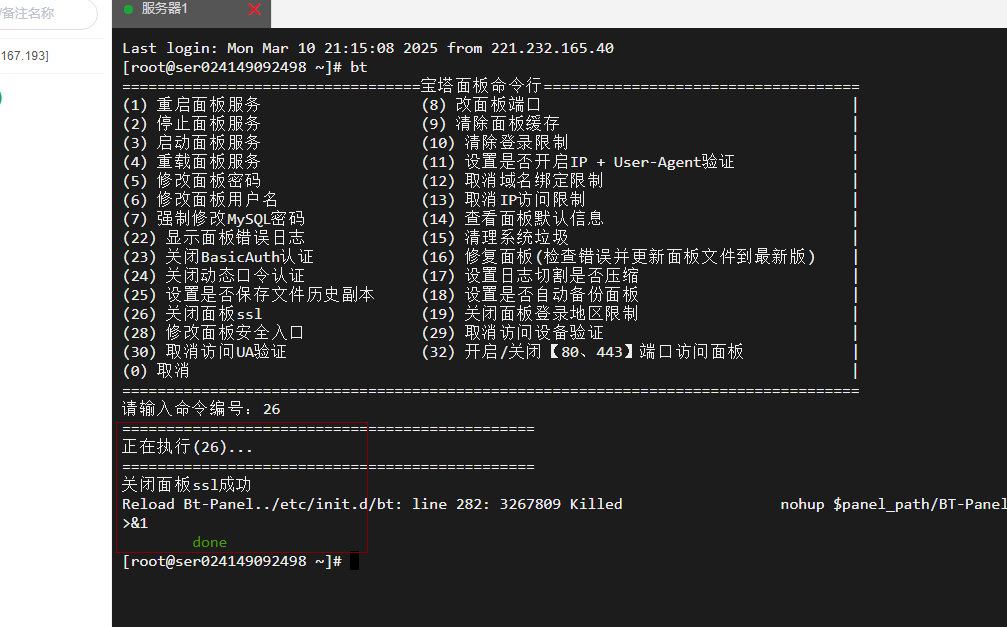Viewport: 1007px width, 627px height.
Task: Click option (8) 改面板端口 text
Action: (x=481, y=104)
